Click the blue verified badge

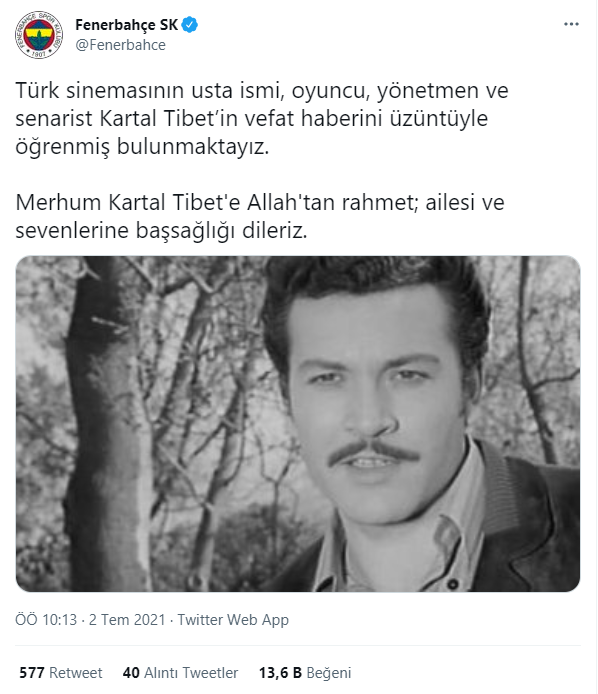click(190, 25)
